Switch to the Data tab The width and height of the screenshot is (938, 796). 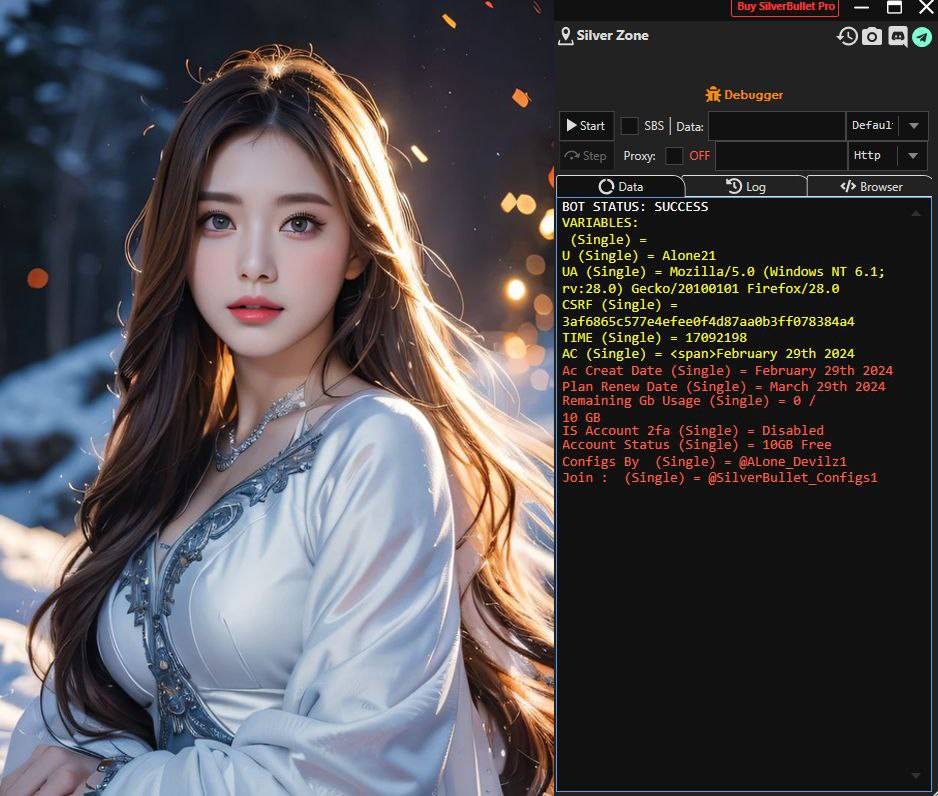(620, 187)
